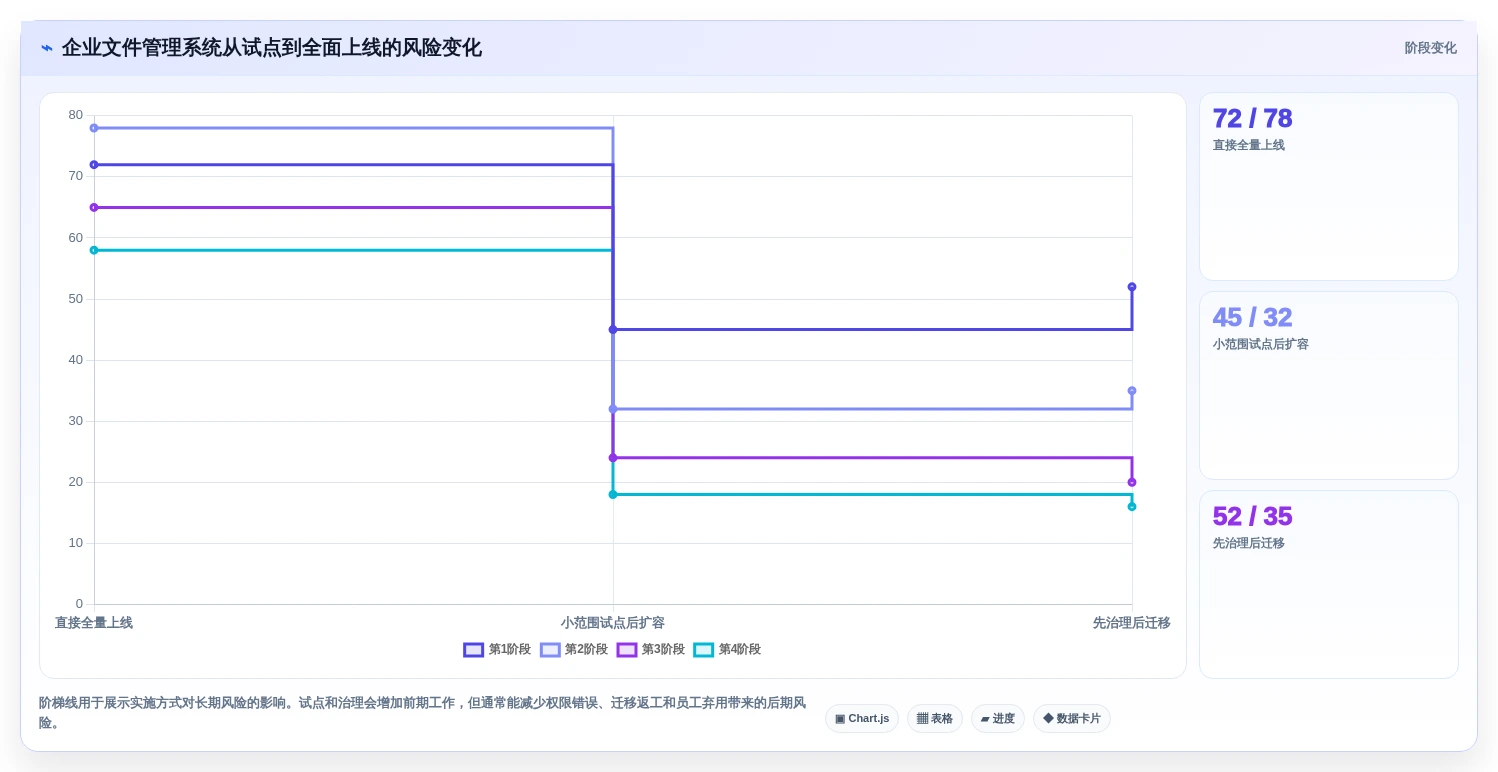This screenshot has height=772, width=1498.
Task: Click x-axis label 直接全量上线
Action: [x=94, y=623]
